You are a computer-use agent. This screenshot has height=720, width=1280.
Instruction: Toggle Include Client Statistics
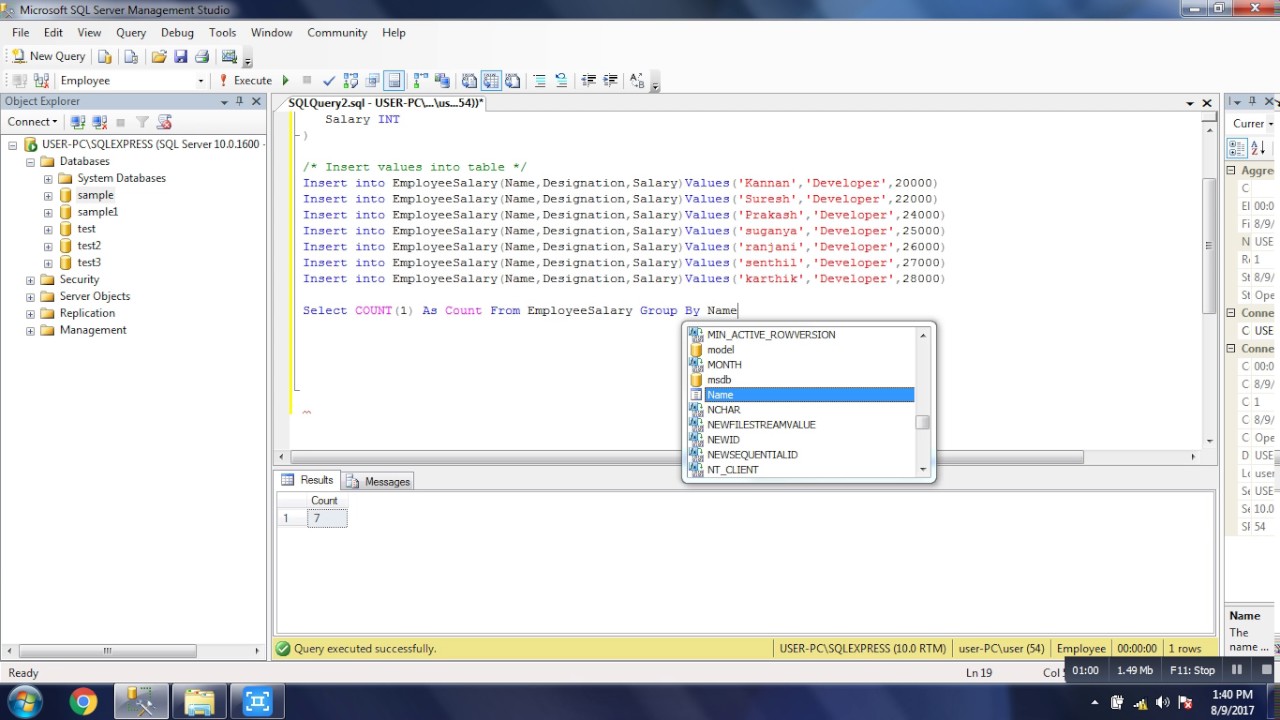click(x=442, y=80)
